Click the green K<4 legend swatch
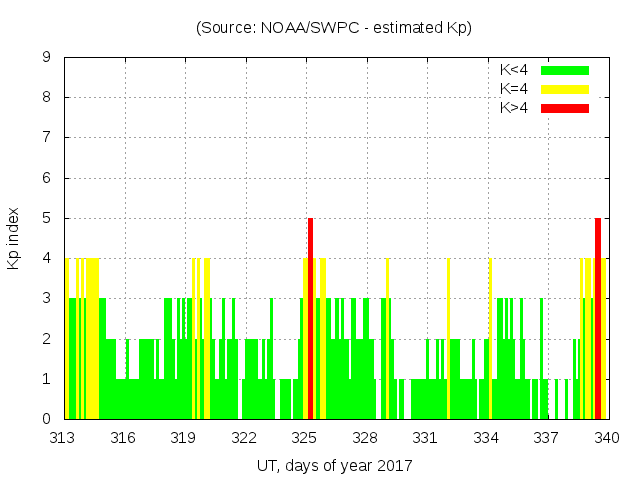This screenshot has height=480, width=640. (x=565, y=70)
